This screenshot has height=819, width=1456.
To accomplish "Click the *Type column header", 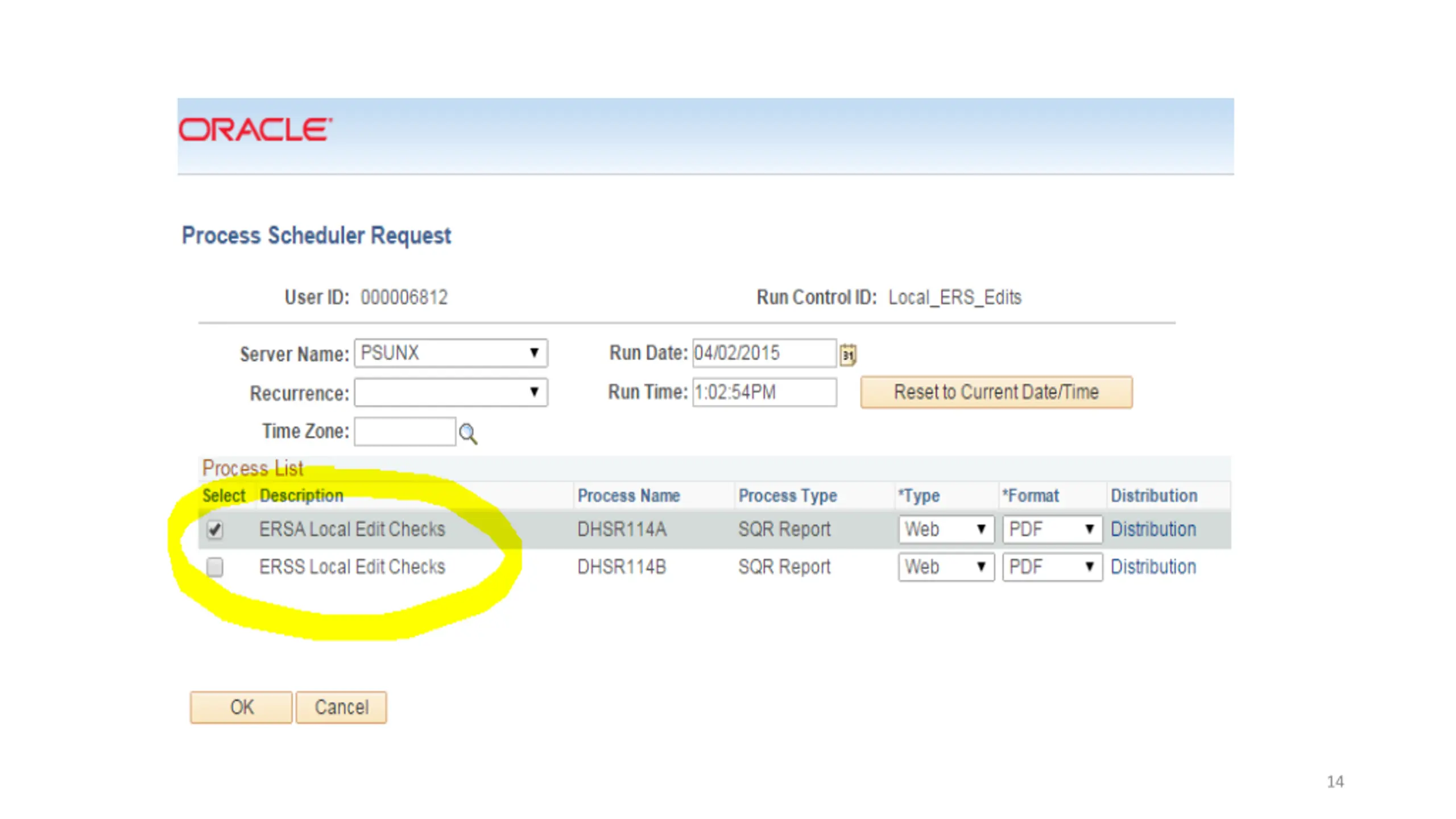I will tap(919, 495).
